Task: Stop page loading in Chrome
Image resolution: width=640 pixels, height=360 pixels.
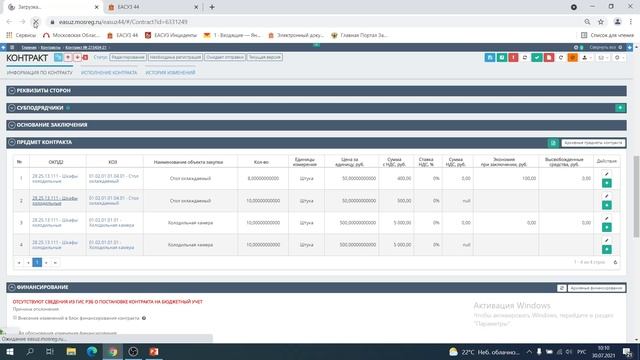Action: [x=36, y=22]
